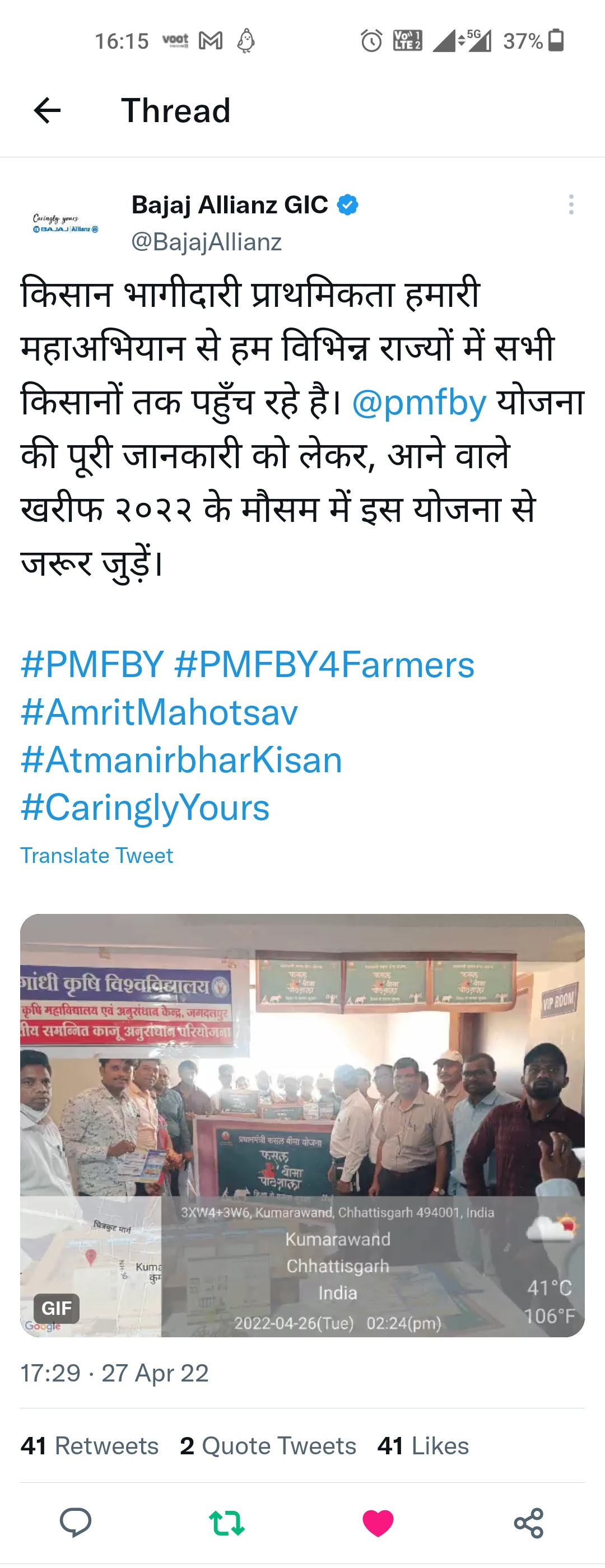Go back using the arrow icon
Image resolution: width=605 pixels, height=1568 pixels.
click(47, 110)
